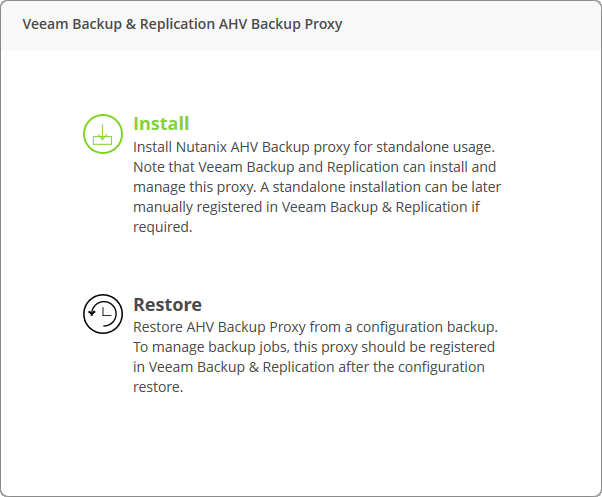
Task: Click the line starting 'Note that Veeam Backup'
Action: point(314,166)
